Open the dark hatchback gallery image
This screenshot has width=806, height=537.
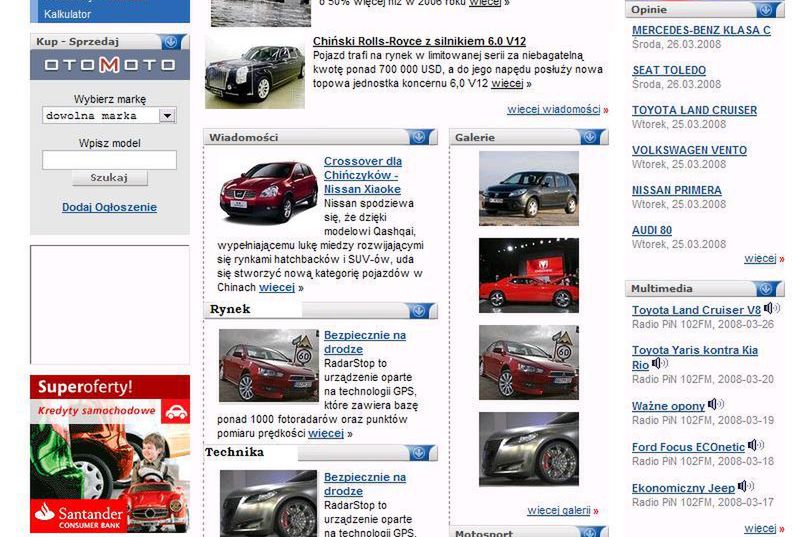click(529, 188)
